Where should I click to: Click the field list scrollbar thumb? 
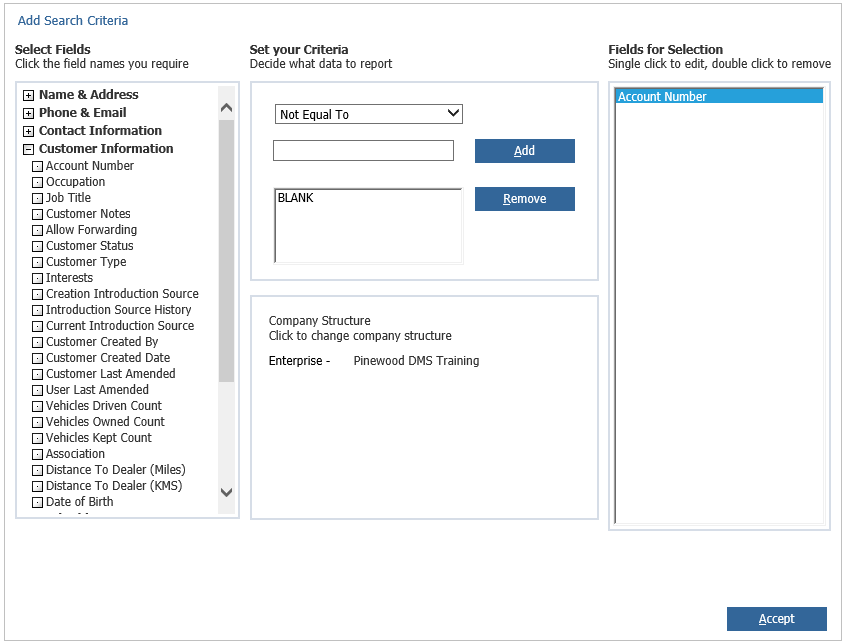coord(227,251)
